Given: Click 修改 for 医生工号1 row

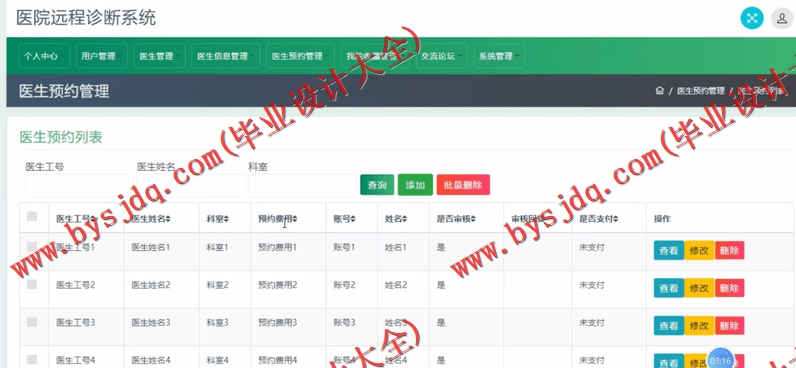Looking at the screenshot, I should 699,250.
